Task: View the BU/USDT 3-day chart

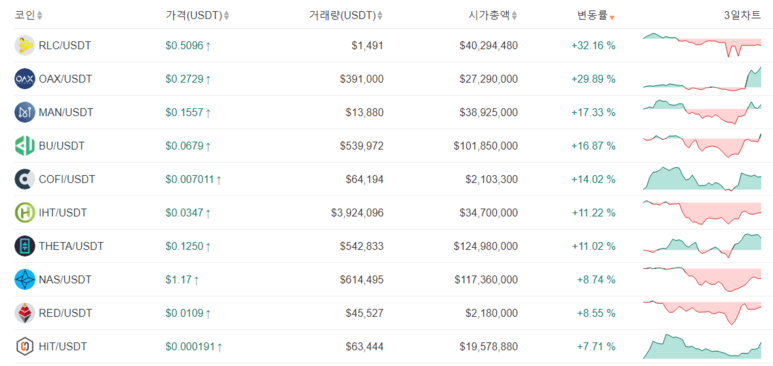Action: click(x=702, y=146)
